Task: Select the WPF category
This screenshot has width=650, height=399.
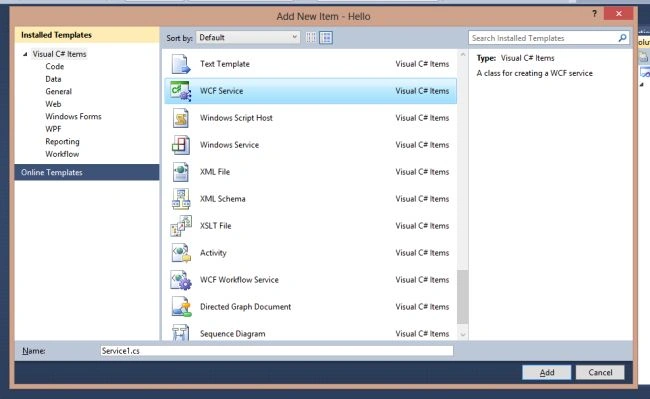Action: (53, 129)
